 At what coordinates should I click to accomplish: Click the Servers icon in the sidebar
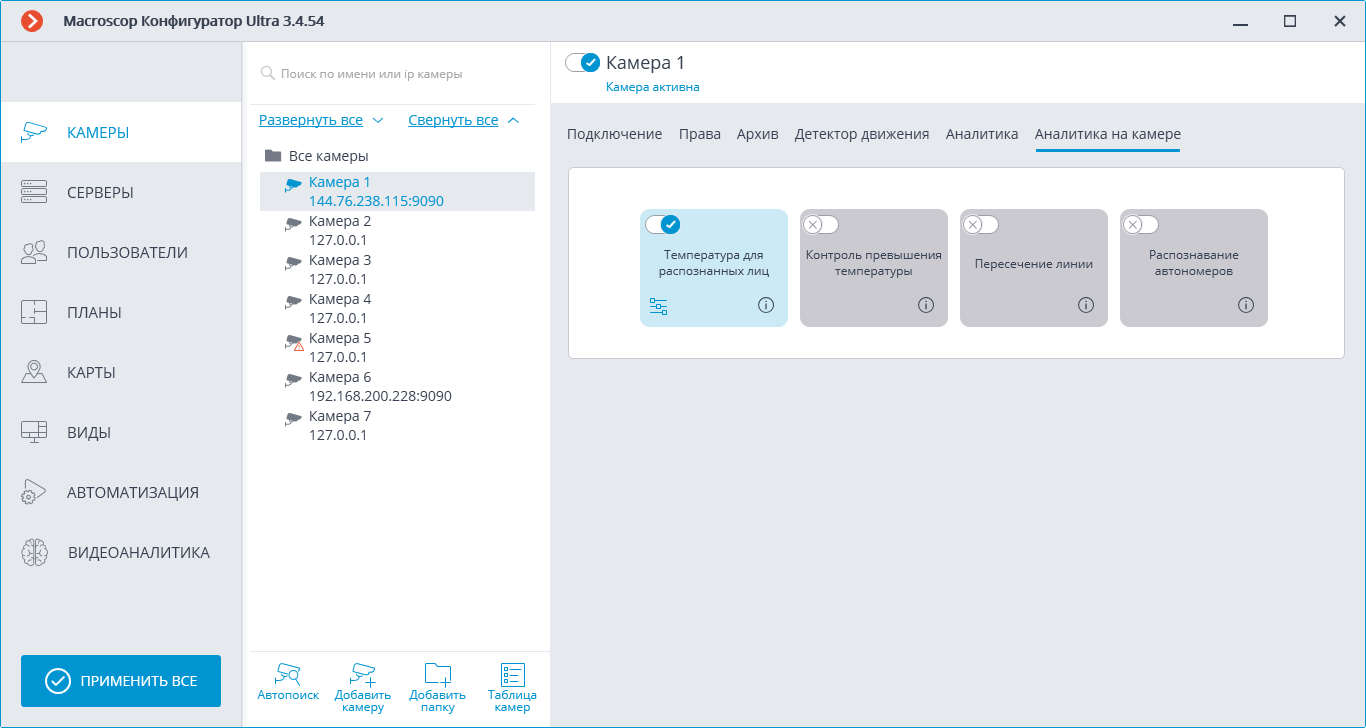(34, 192)
